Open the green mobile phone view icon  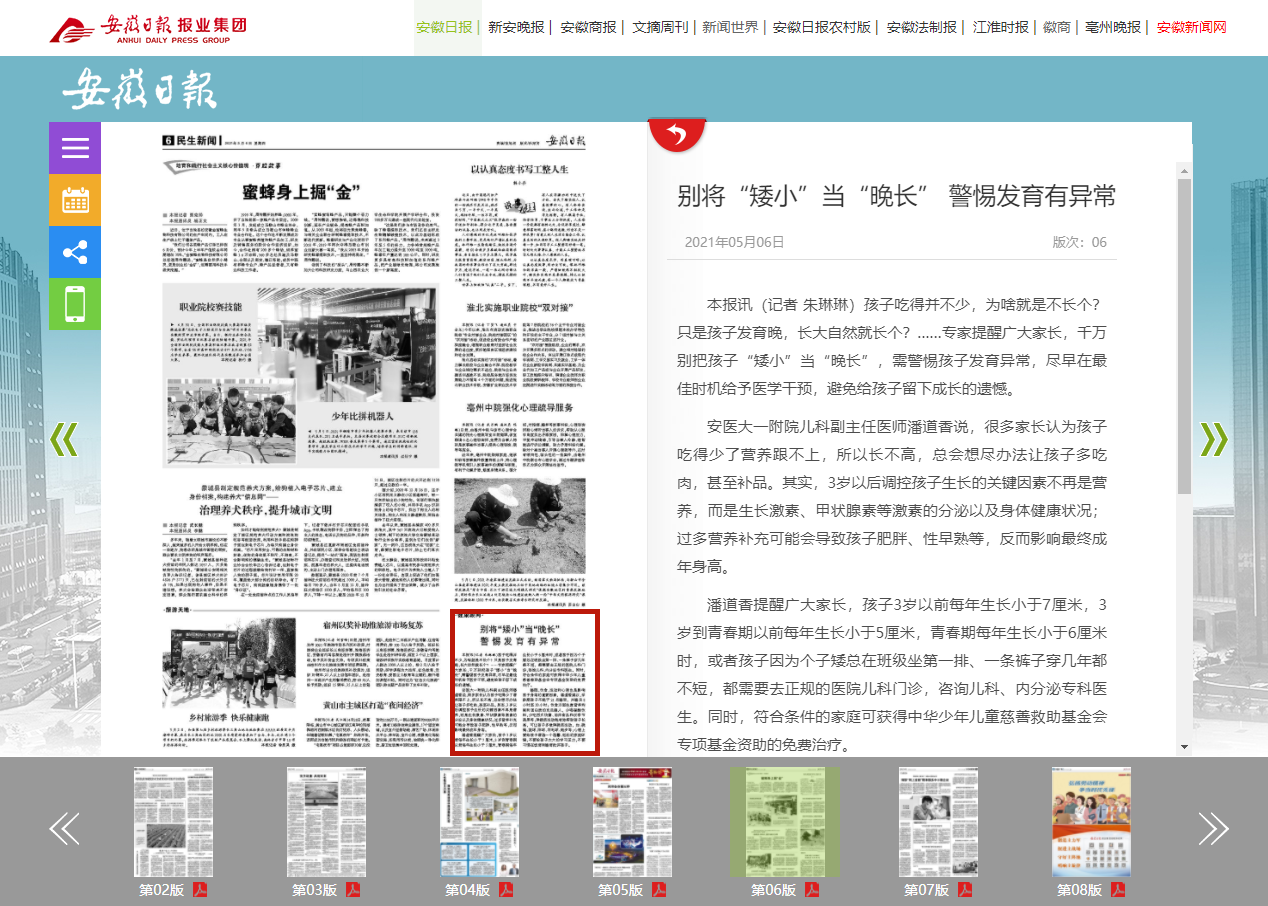pos(75,304)
